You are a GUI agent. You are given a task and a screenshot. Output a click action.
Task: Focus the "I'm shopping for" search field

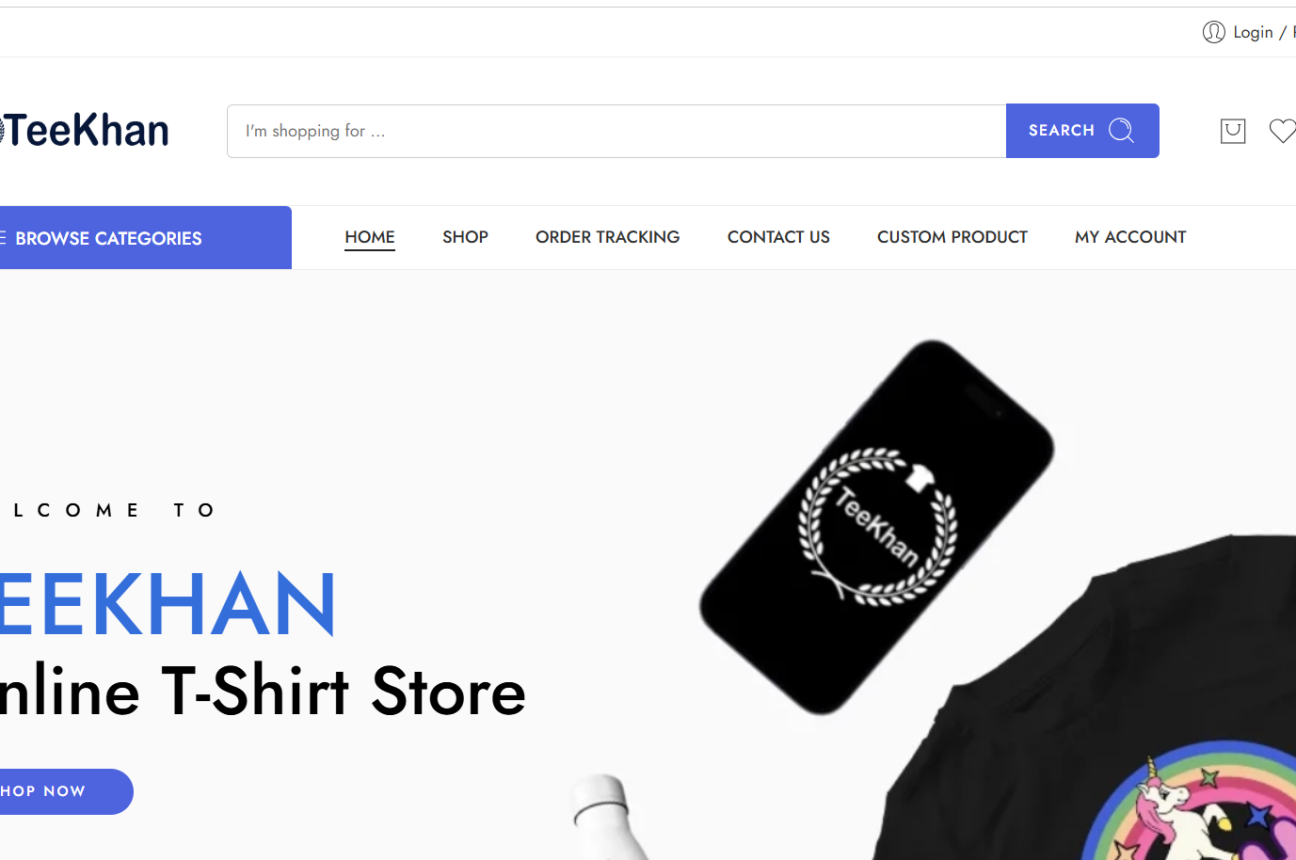(x=617, y=131)
